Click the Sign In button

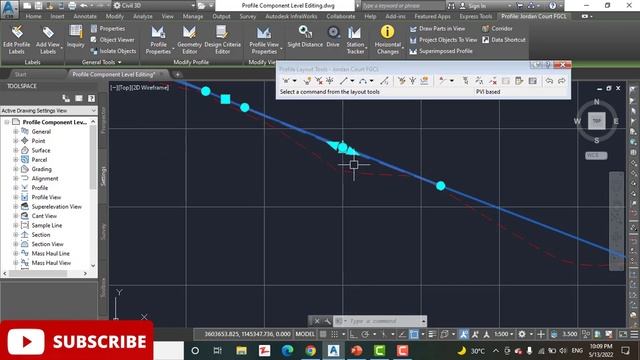(477, 6)
